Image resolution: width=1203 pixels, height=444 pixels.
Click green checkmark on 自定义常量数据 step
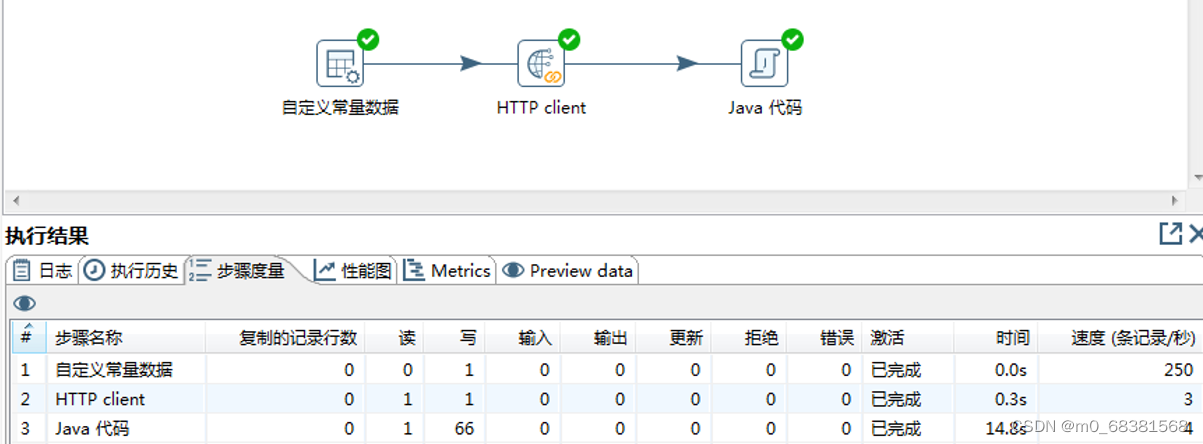click(x=368, y=40)
